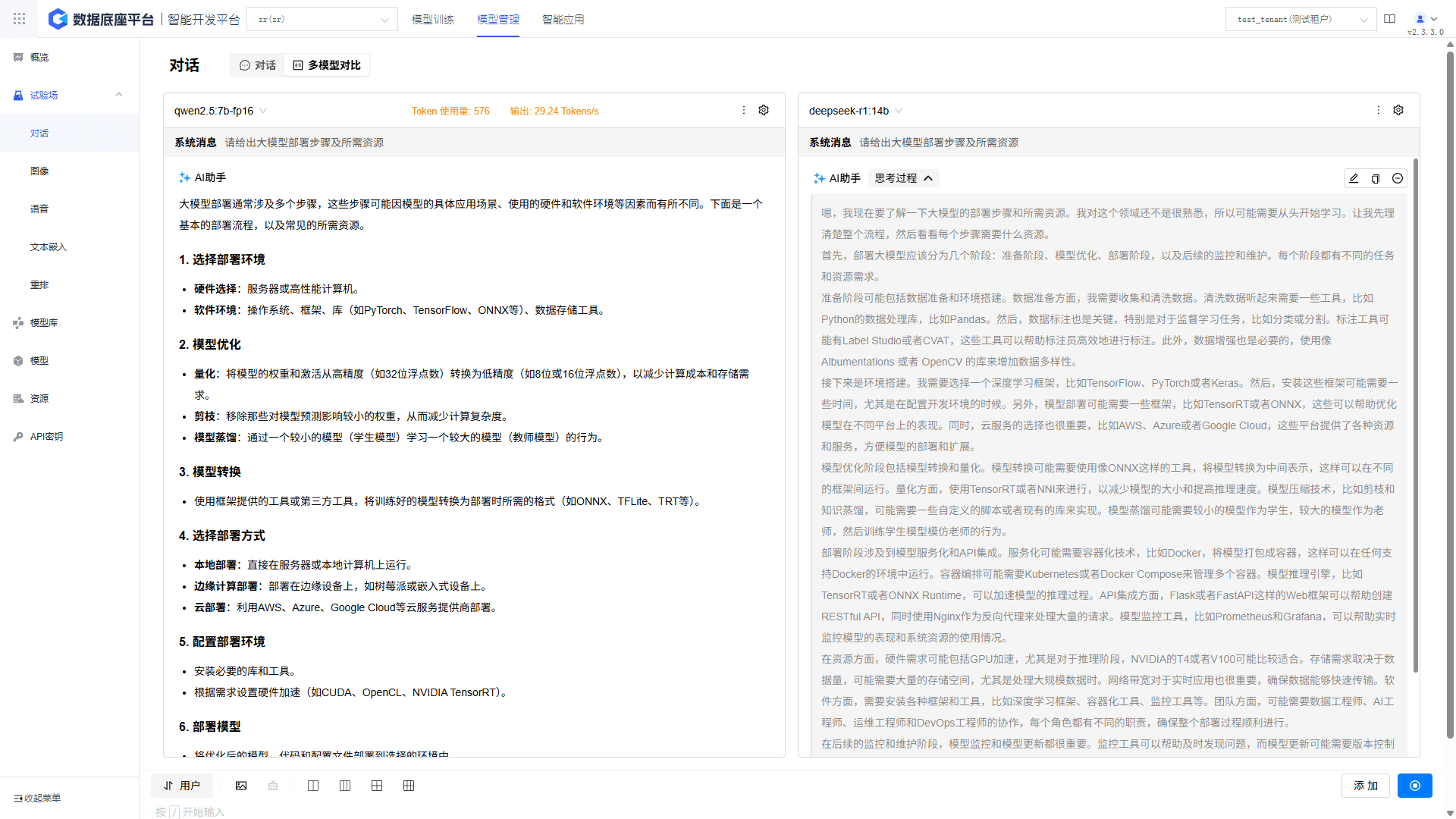This screenshot has height=819, width=1456.
Task: Select the two-column layout icon
Action: [x=313, y=786]
